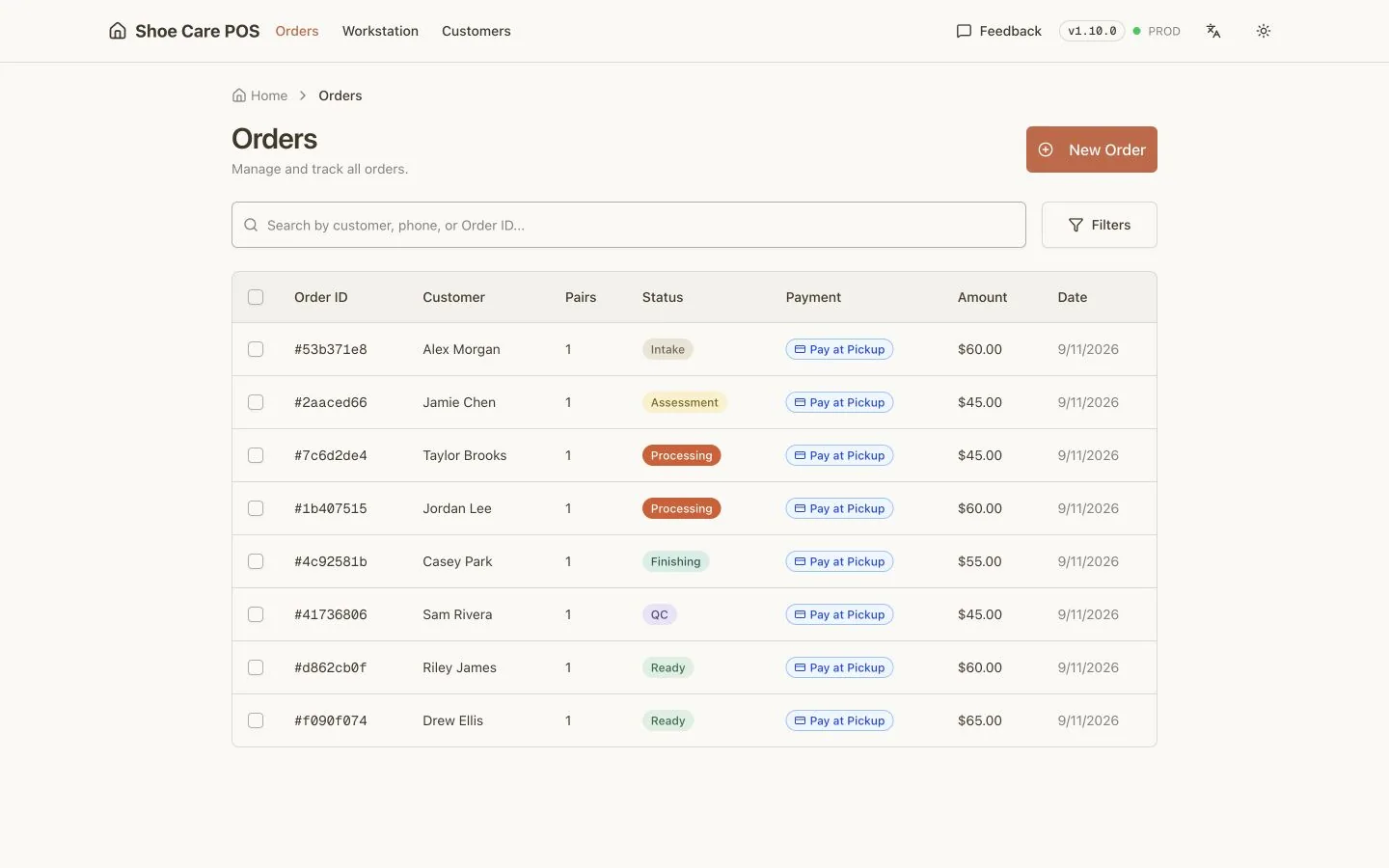The width and height of the screenshot is (1389, 868).
Task: Click the Home breadcrumb house icon
Action: point(239,95)
